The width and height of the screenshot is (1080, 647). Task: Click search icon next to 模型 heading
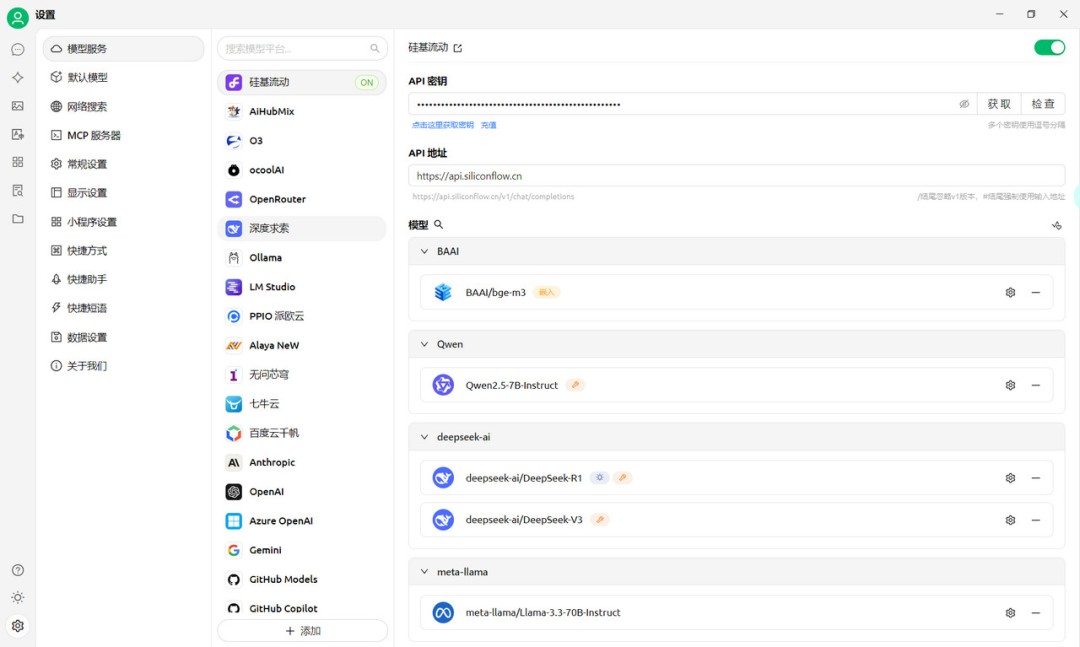[x=438, y=225]
